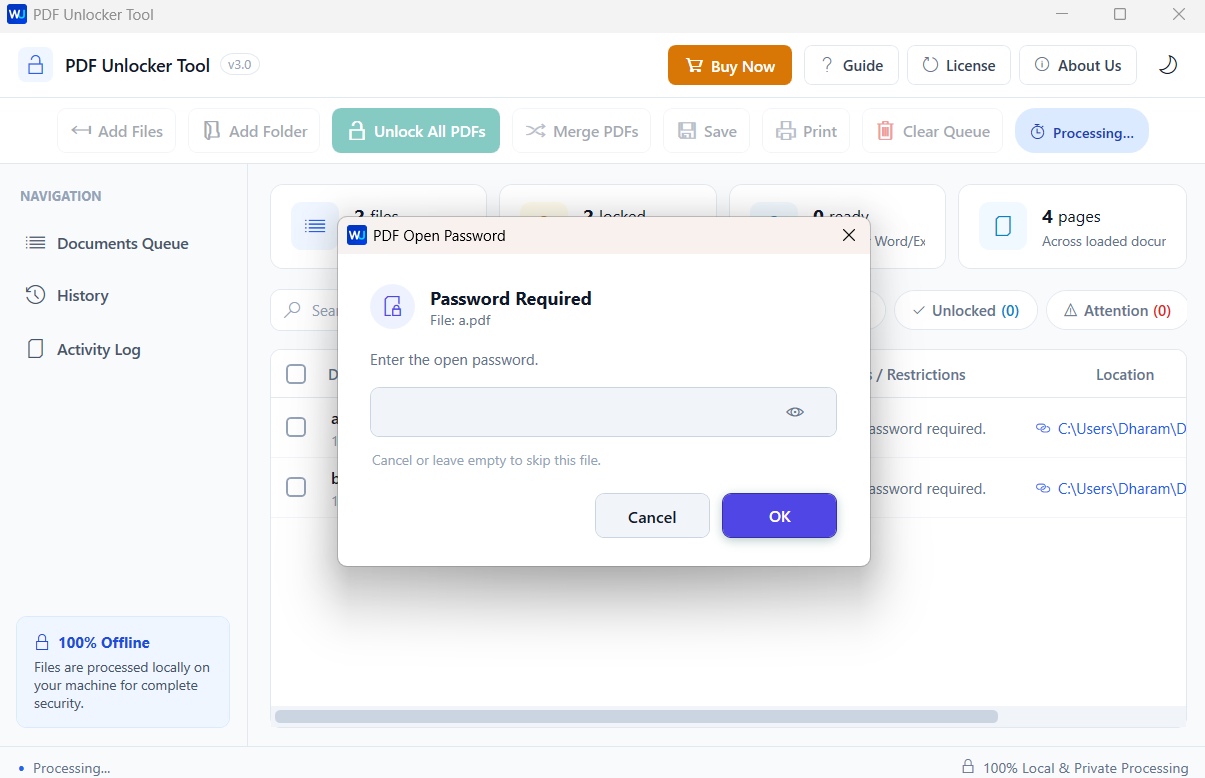Click the Restrictions column header
Image resolution: width=1205 pixels, height=778 pixels.
click(x=926, y=374)
